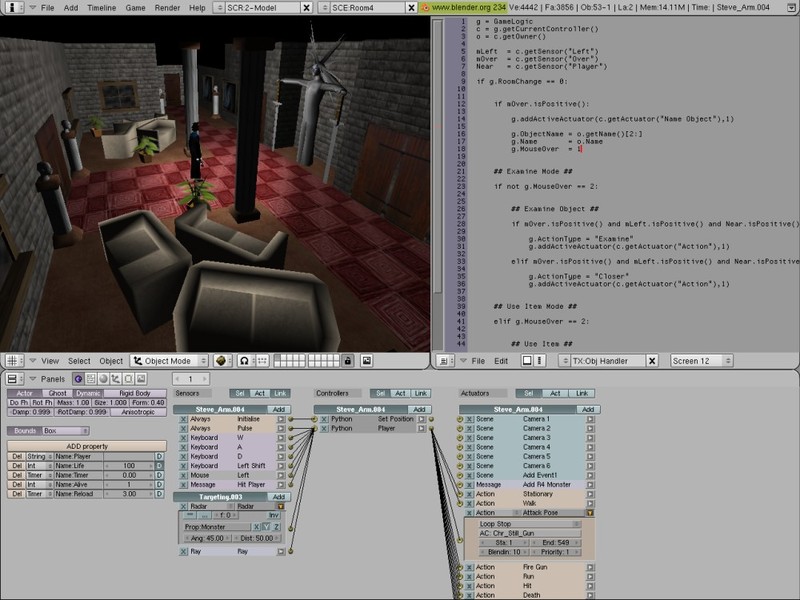Click the ADD property button

point(87,444)
